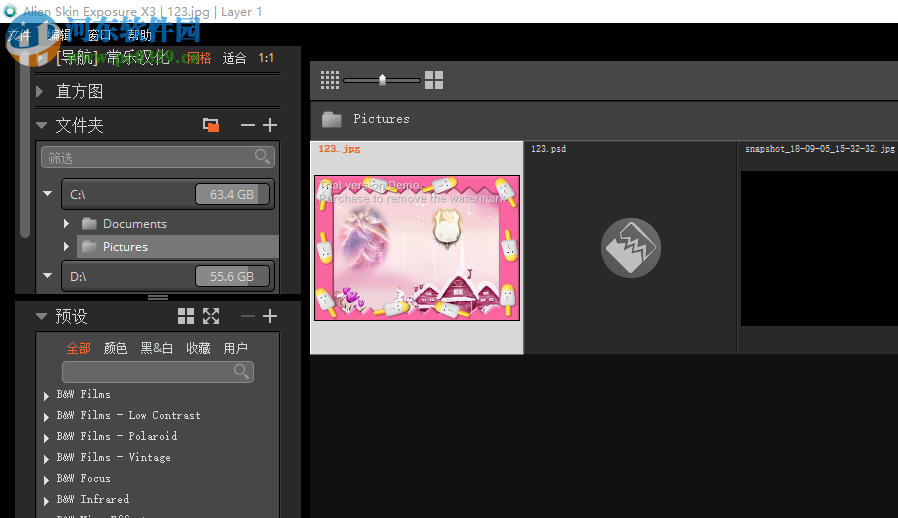Click the 1:1 zoom button
The height and width of the screenshot is (518, 898).
266,58
